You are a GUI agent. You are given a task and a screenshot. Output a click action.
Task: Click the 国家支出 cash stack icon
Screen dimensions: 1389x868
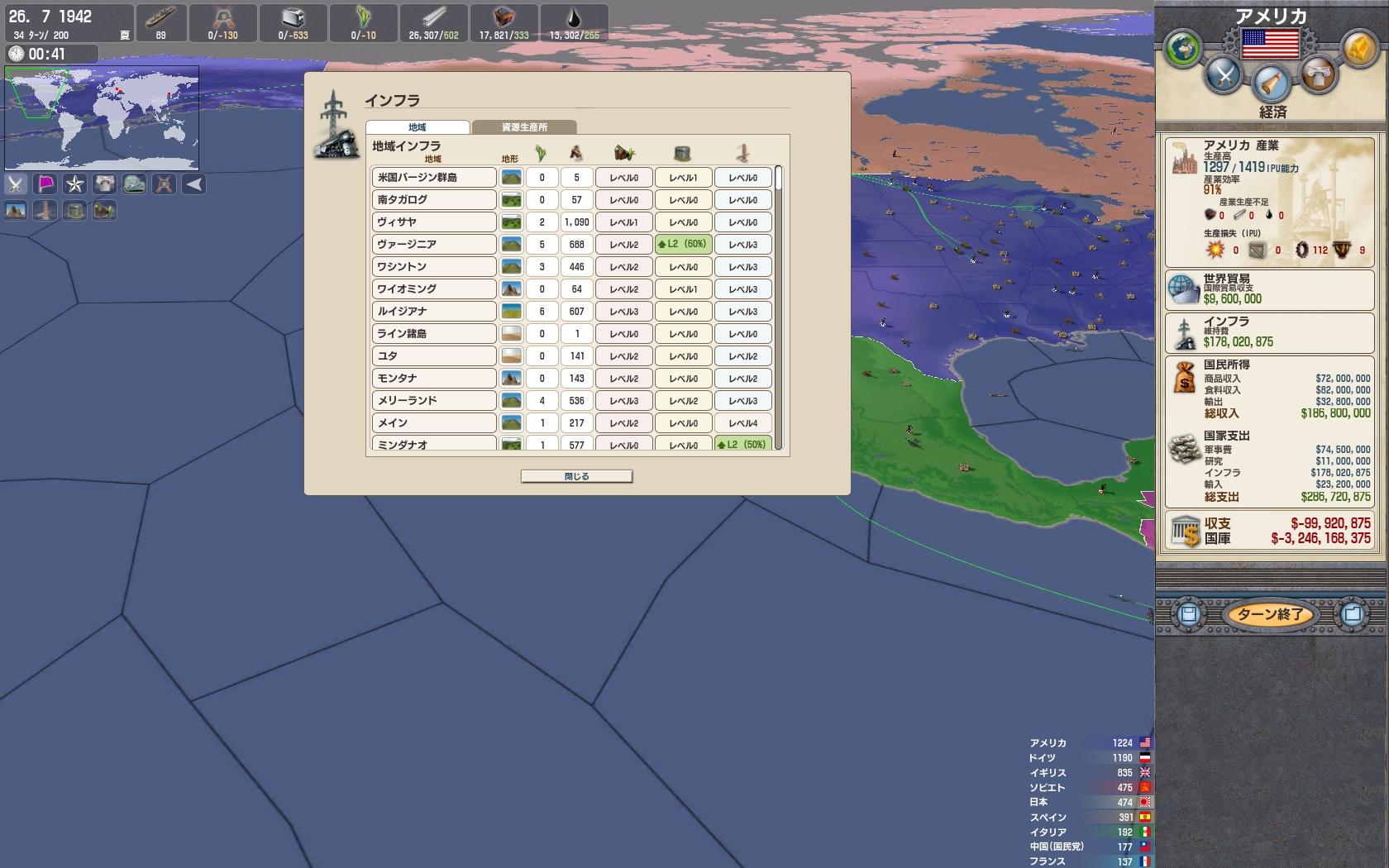coord(1185,449)
